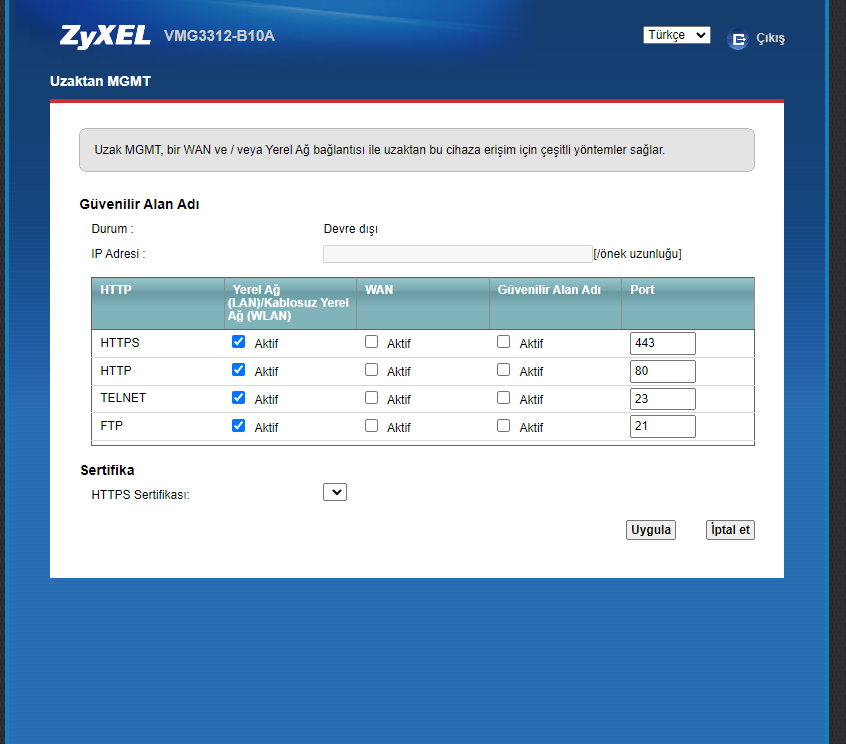Image resolution: width=846 pixels, height=744 pixels.
Task: Click the /önek uzunluğu hint text
Action: [637, 254]
